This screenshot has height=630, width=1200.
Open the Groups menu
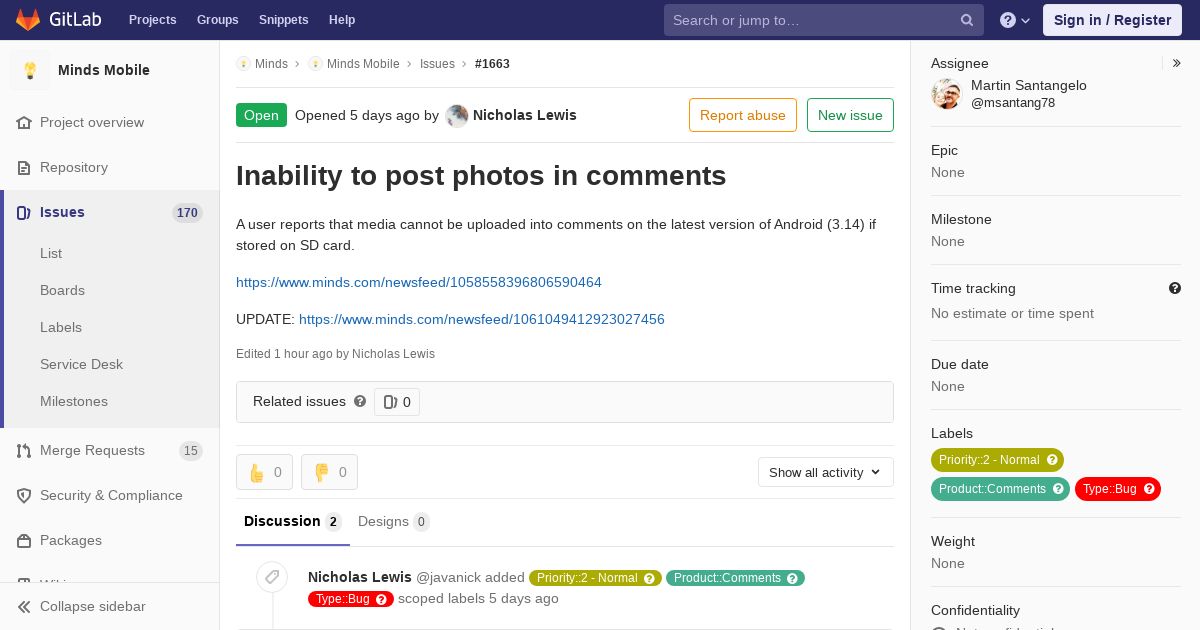coord(218,20)
